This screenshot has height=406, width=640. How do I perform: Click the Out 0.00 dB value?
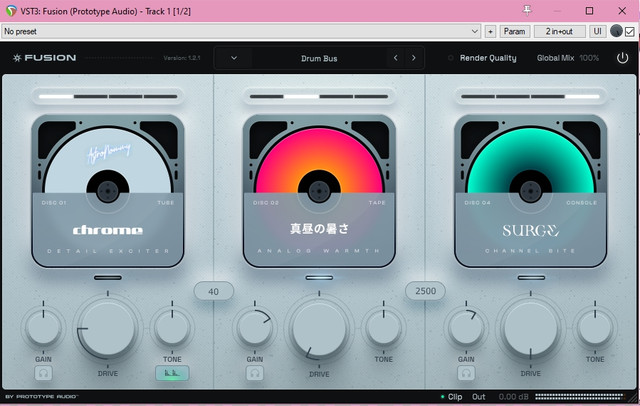[513, 397]
